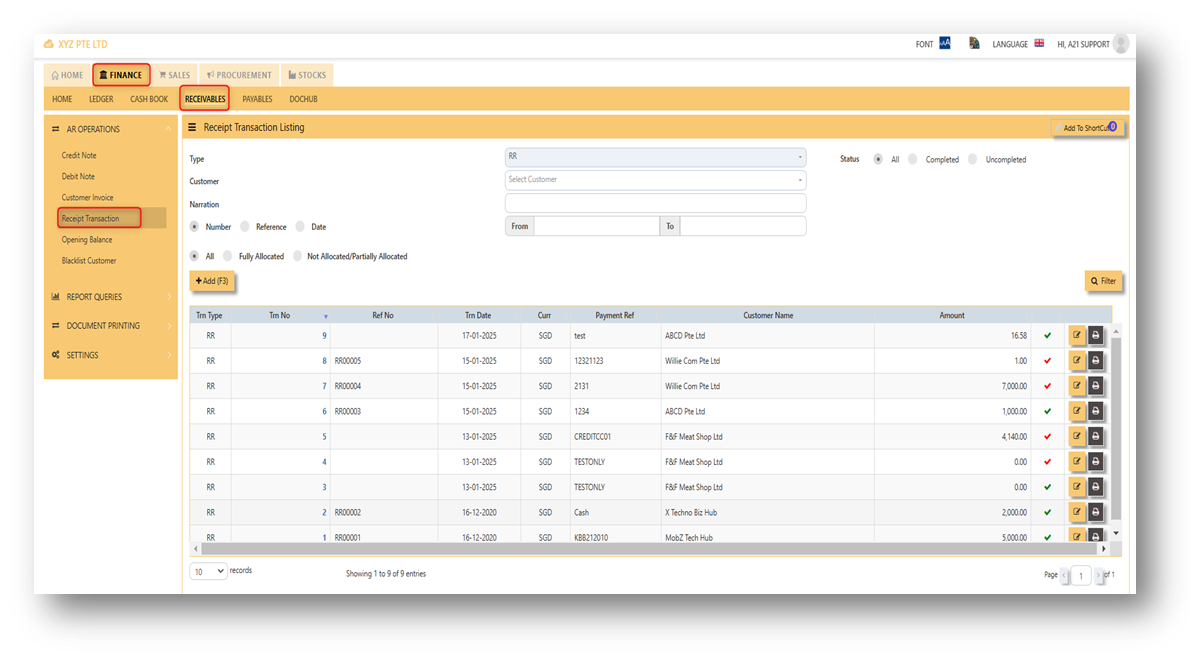
Task: Edit receipt row with Ref RR00005
Action: (x=1077, y=360)
